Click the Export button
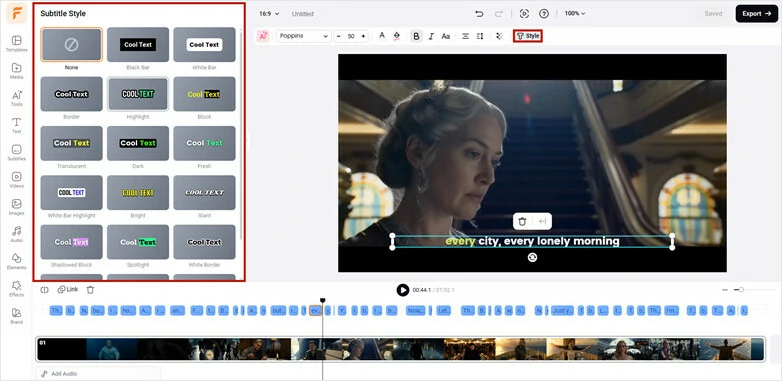Image resolution: width=782 pixels, height=381 pixels. (757, 14)
